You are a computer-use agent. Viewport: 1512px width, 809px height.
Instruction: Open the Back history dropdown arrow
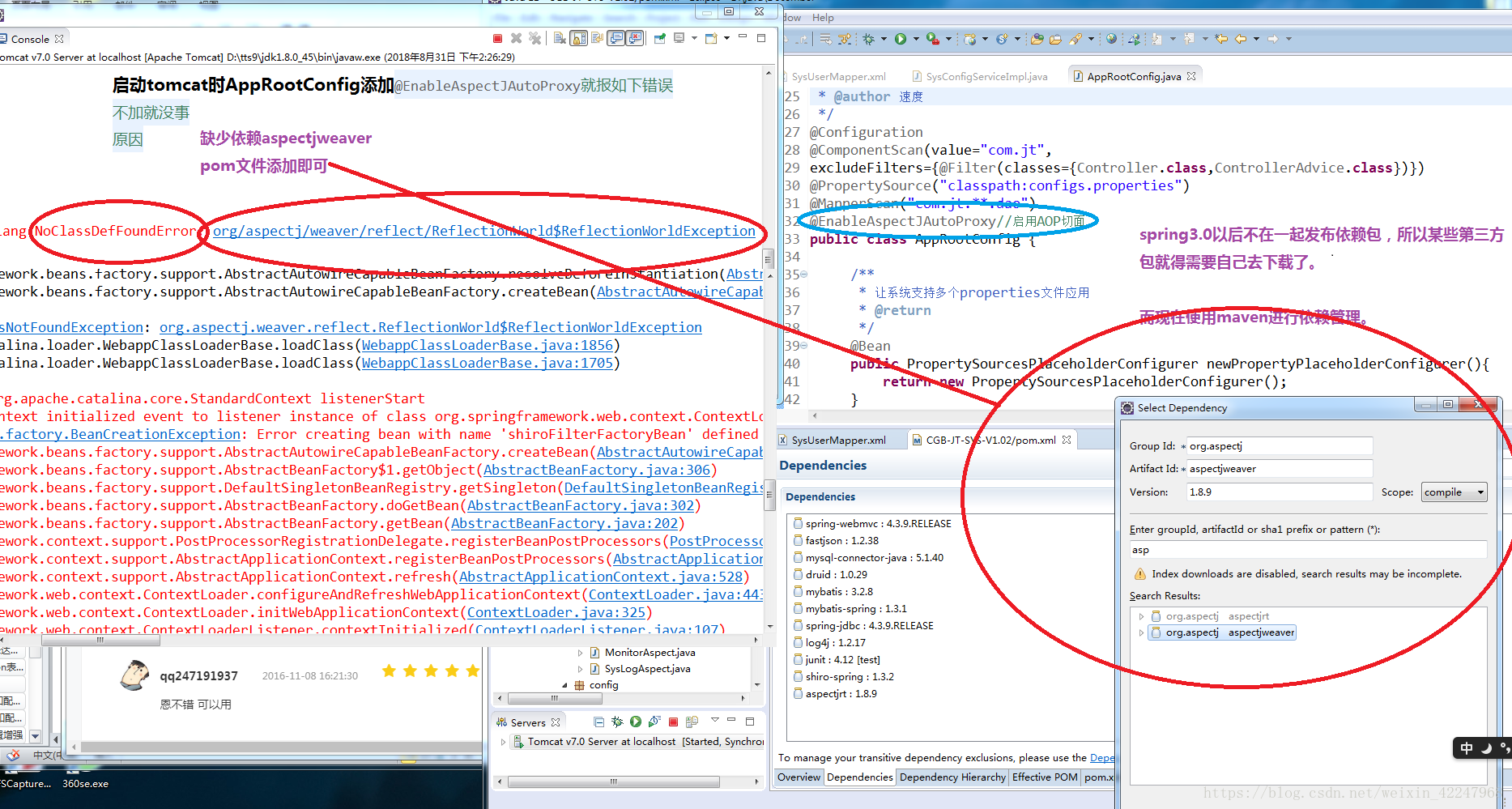[x=1256, y=39]
